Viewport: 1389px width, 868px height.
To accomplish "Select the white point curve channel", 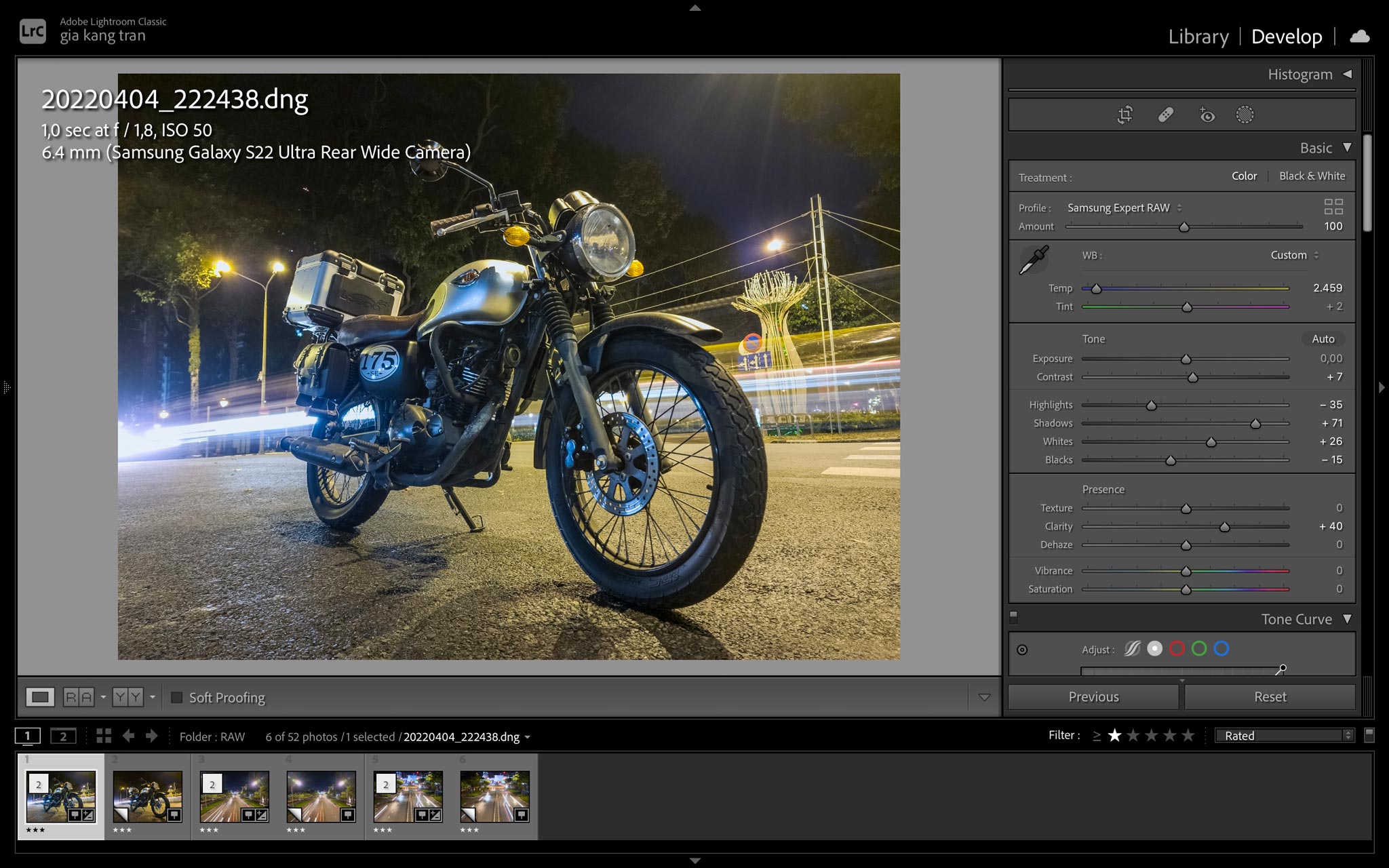I will pyautogui.click(x=1155, y=649).
